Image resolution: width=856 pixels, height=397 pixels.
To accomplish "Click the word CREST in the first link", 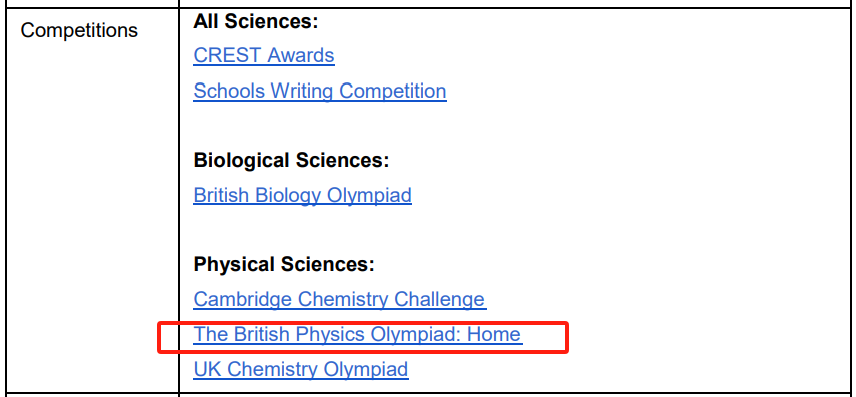I will [228, 55].
